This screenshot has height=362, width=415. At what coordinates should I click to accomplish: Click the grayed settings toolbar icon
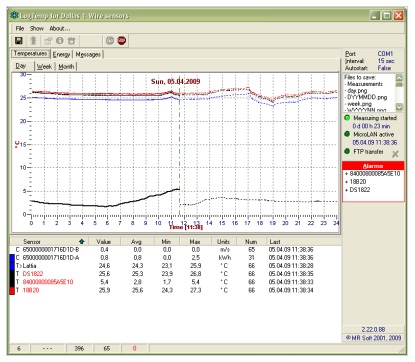tap(48, 41)
